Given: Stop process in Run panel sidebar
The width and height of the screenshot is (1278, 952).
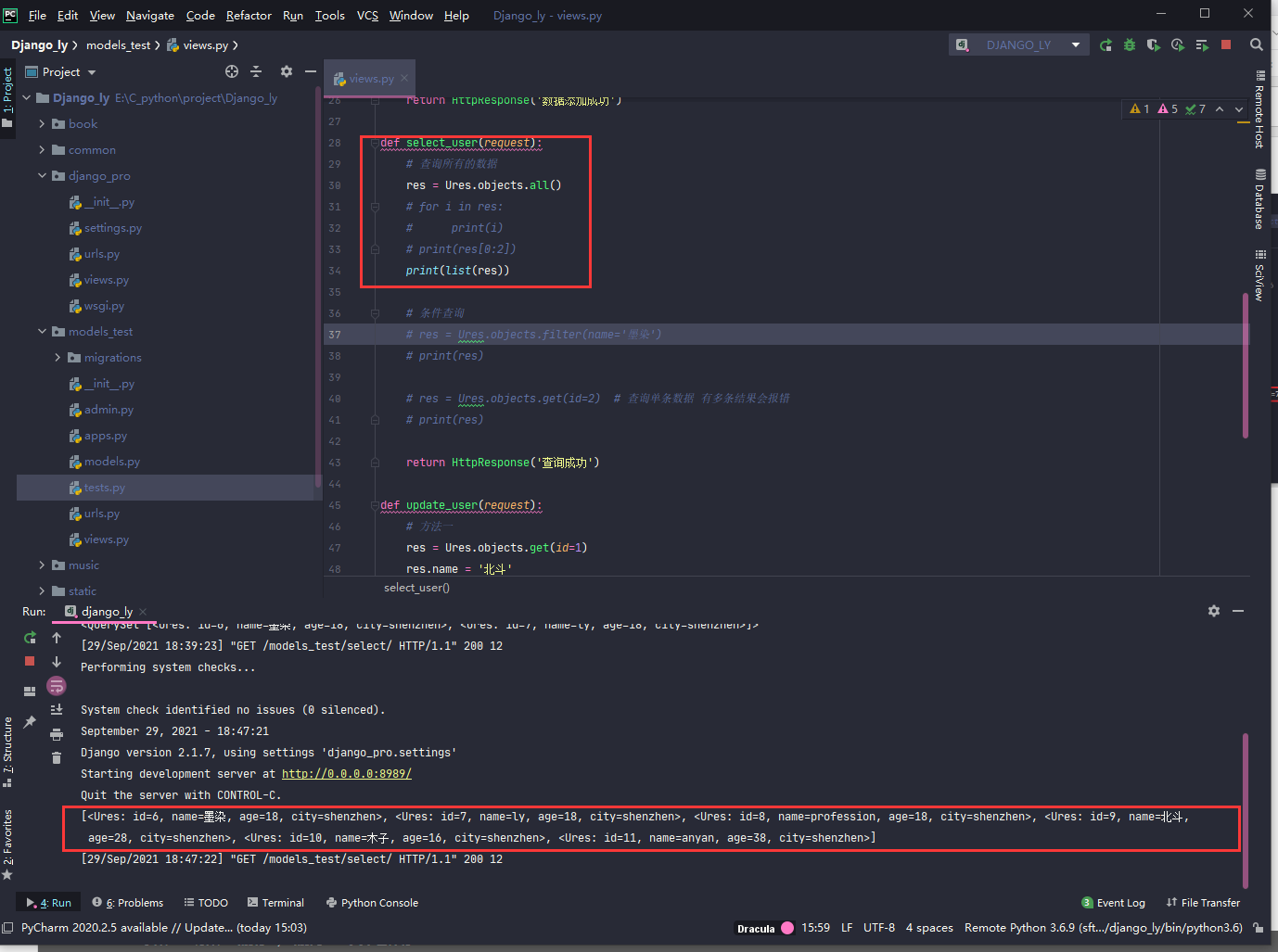Looking at the screenshot, I should pyautogui.click(x=30, y=661).
